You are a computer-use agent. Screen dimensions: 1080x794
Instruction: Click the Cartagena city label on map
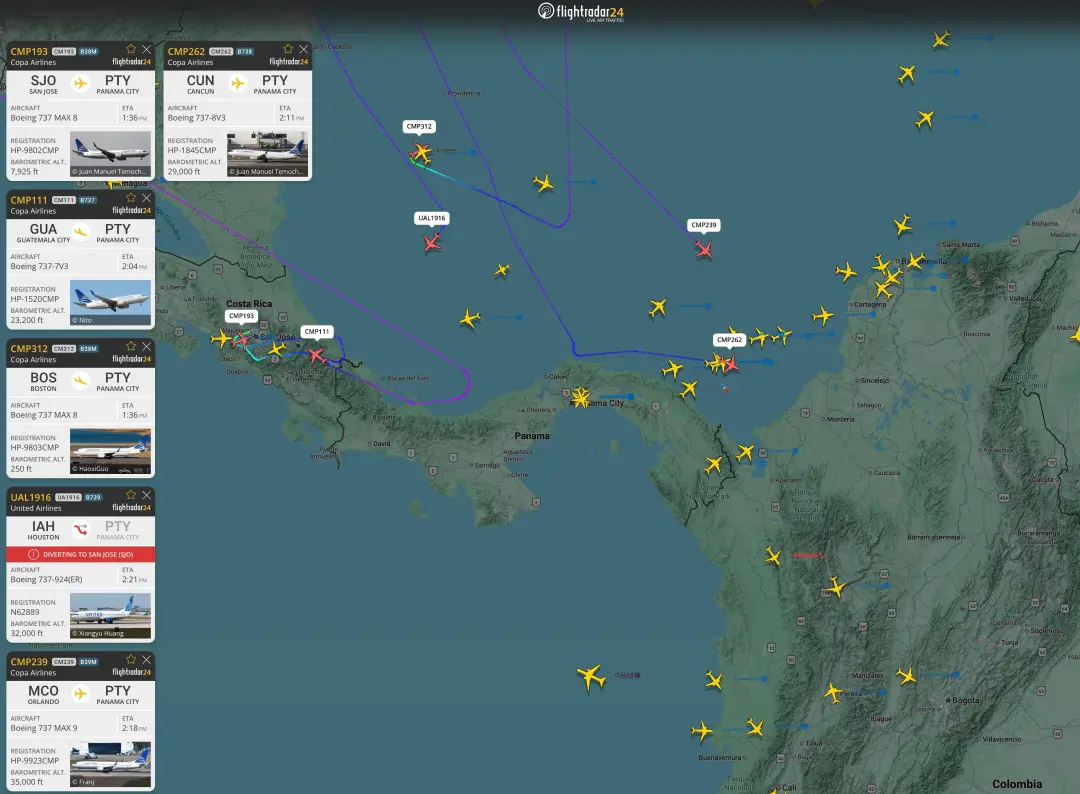[870, 304]
